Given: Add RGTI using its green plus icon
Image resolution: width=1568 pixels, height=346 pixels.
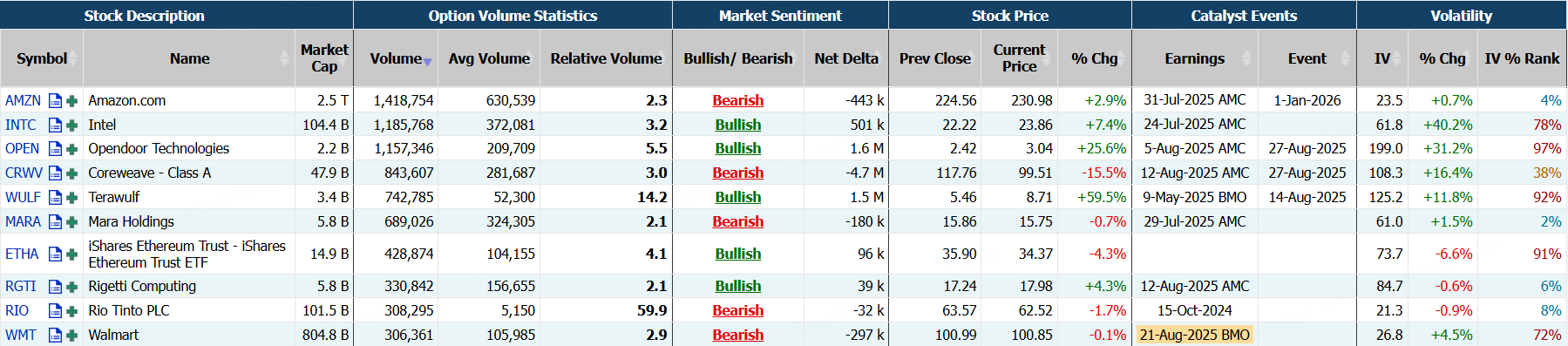Looking at the screenshot, I should click(x=72, y=287).
